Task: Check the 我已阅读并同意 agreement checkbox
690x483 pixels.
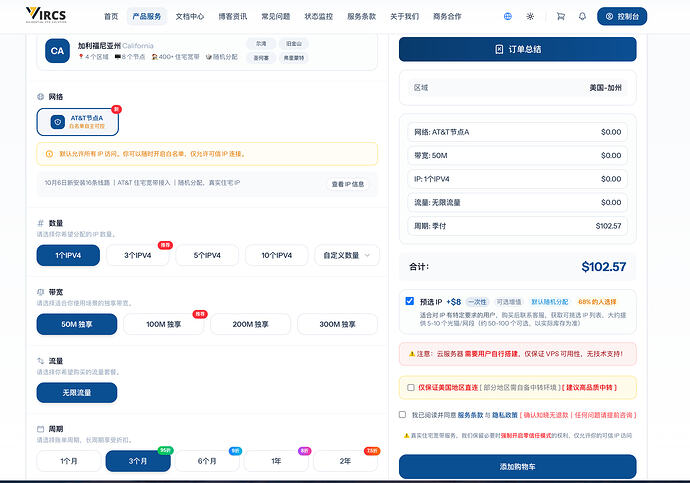Action: [402, 414]
